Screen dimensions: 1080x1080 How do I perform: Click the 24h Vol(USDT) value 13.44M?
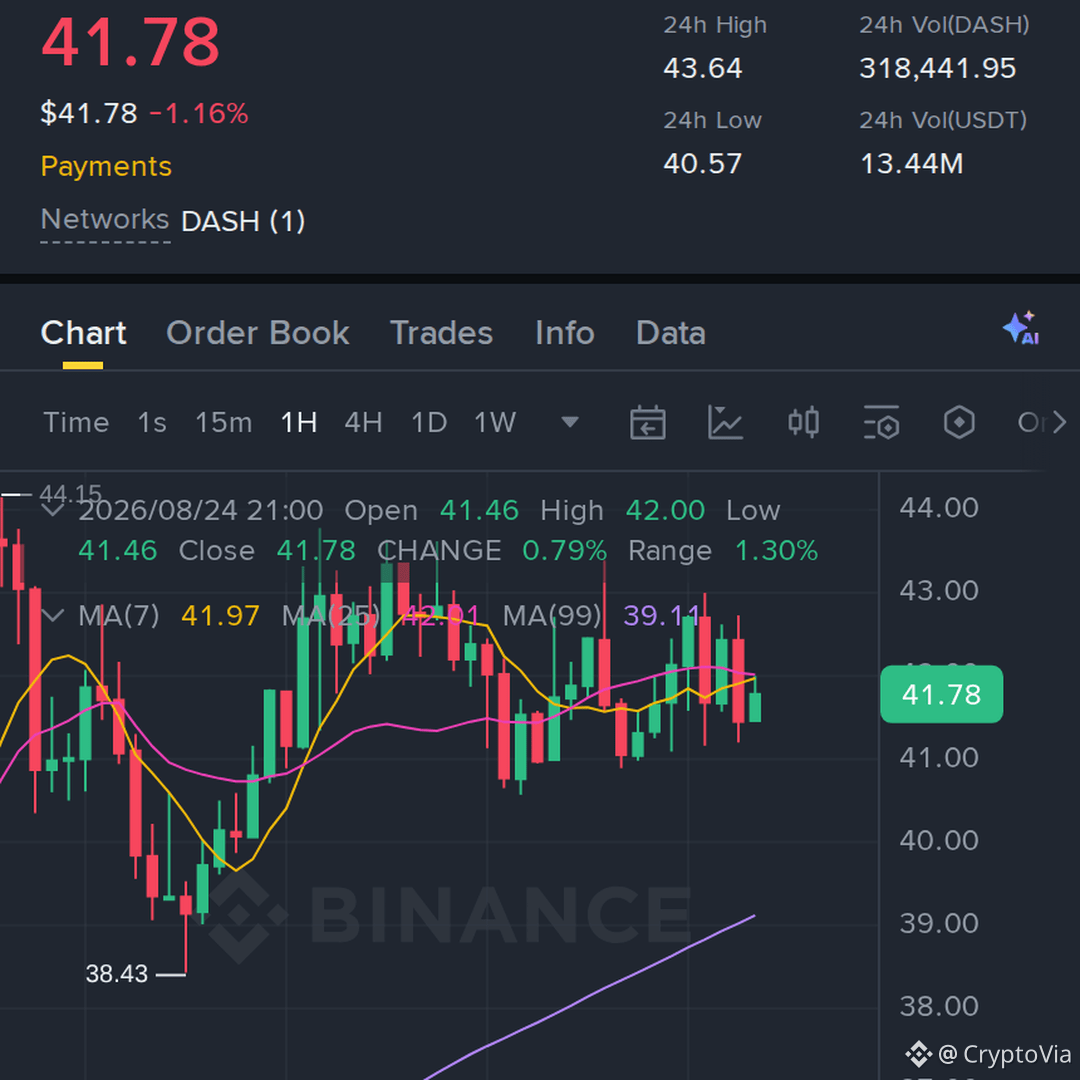pos(911,164)
